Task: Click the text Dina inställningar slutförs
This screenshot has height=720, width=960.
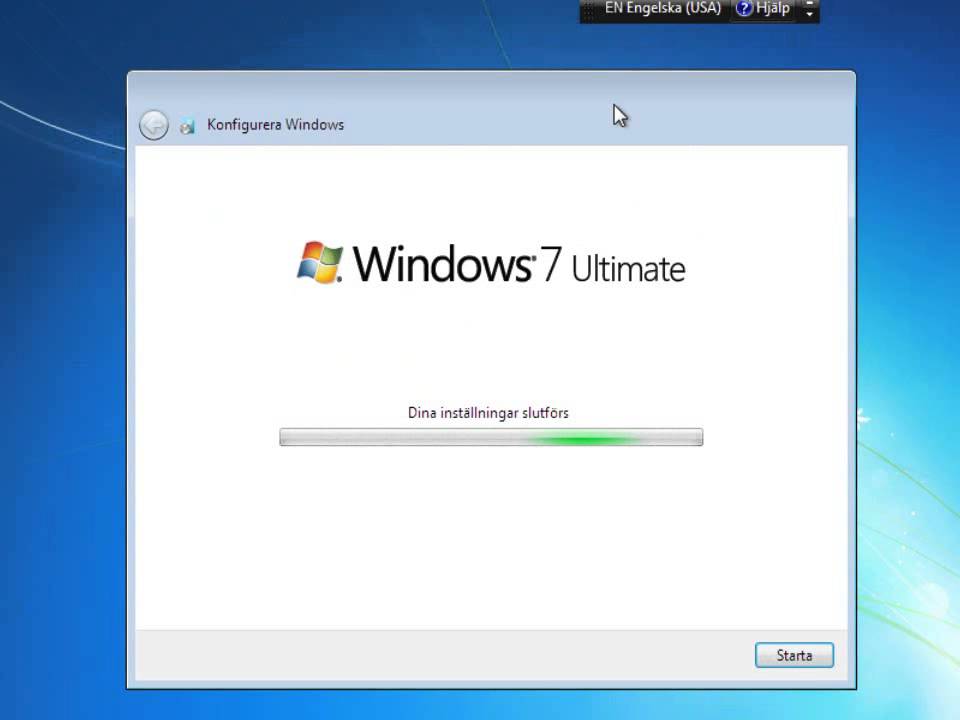Action: point(488,413)
